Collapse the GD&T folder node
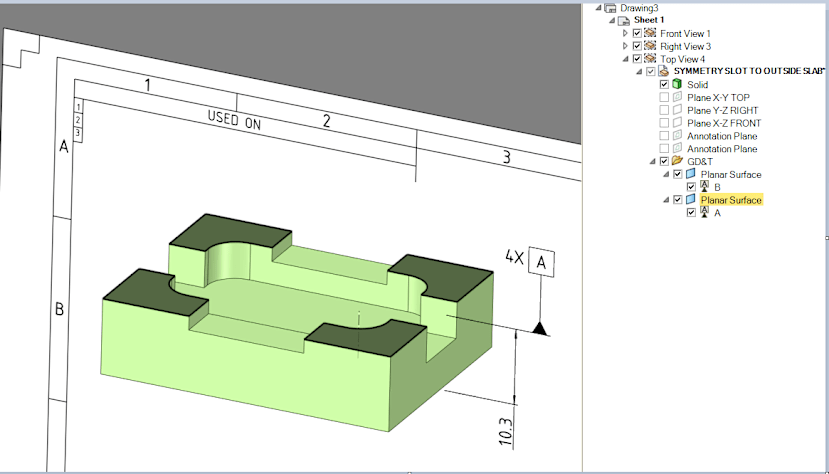The width and height of the screenshot is (829, 474). pyautogui.click(x=652, y=162)
